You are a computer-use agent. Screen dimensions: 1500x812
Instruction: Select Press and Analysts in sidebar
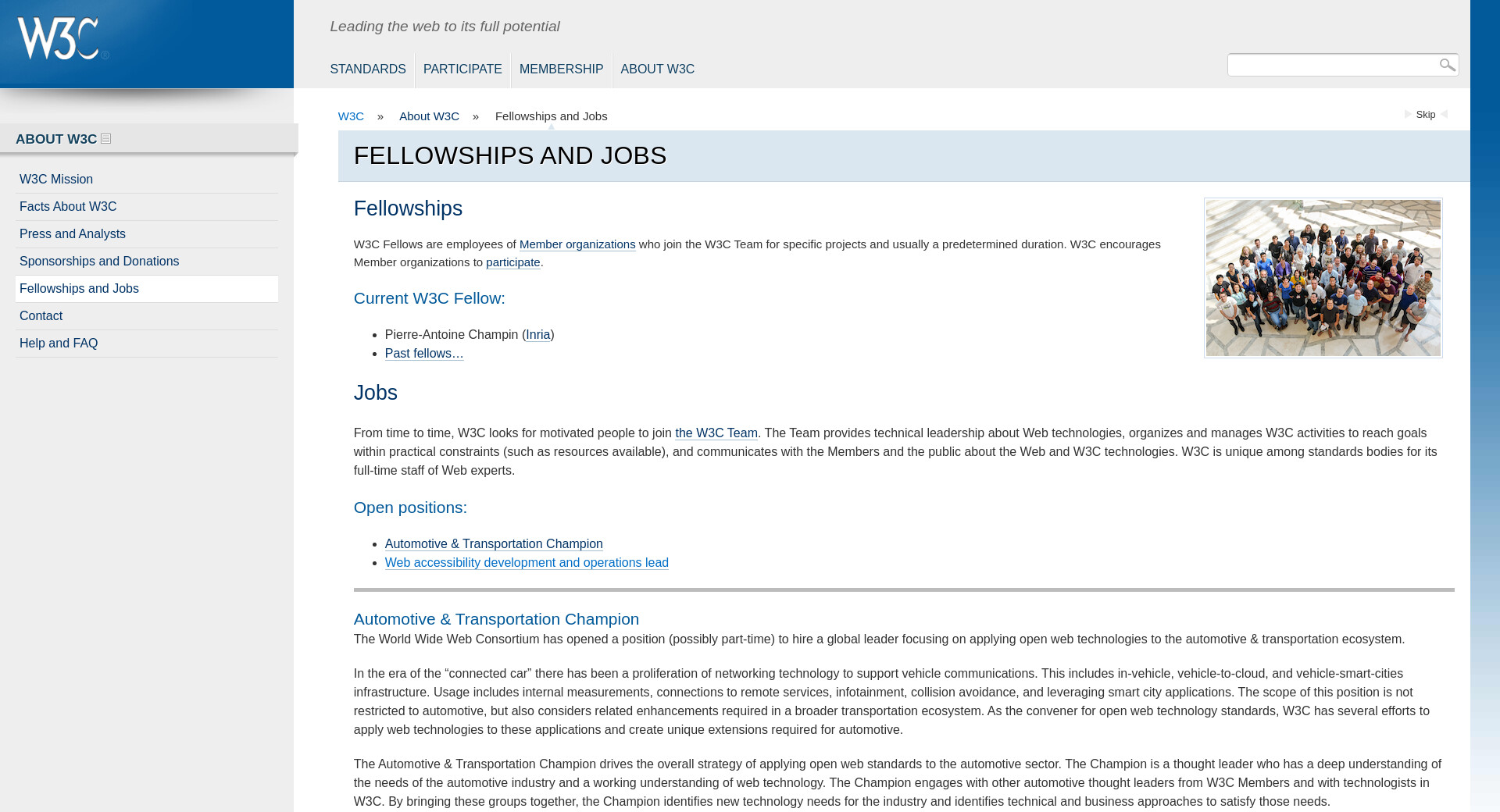tap(73, 234)
